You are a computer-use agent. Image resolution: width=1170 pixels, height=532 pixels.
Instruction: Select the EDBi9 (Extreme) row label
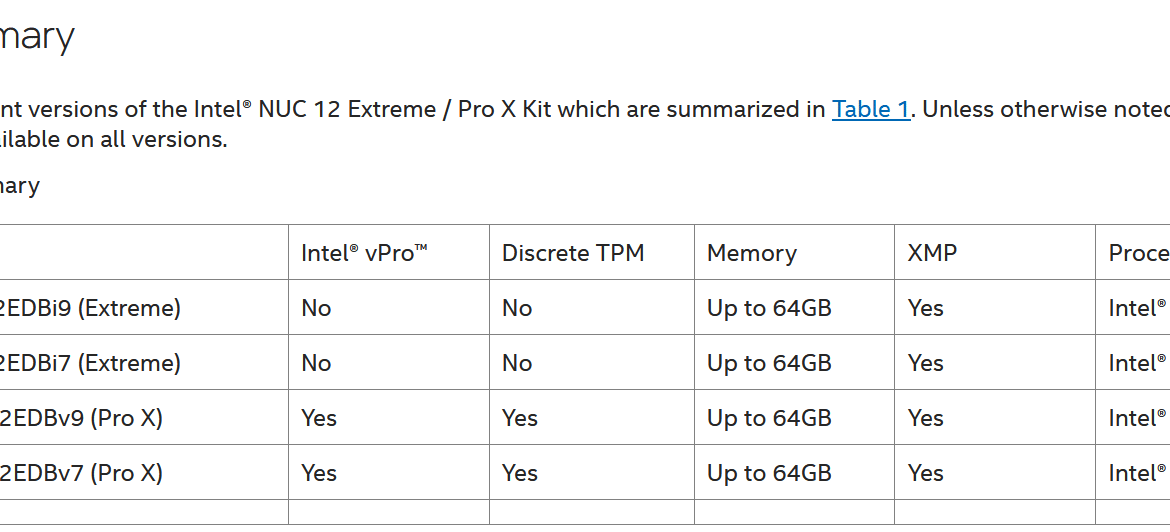coord(90,308)
